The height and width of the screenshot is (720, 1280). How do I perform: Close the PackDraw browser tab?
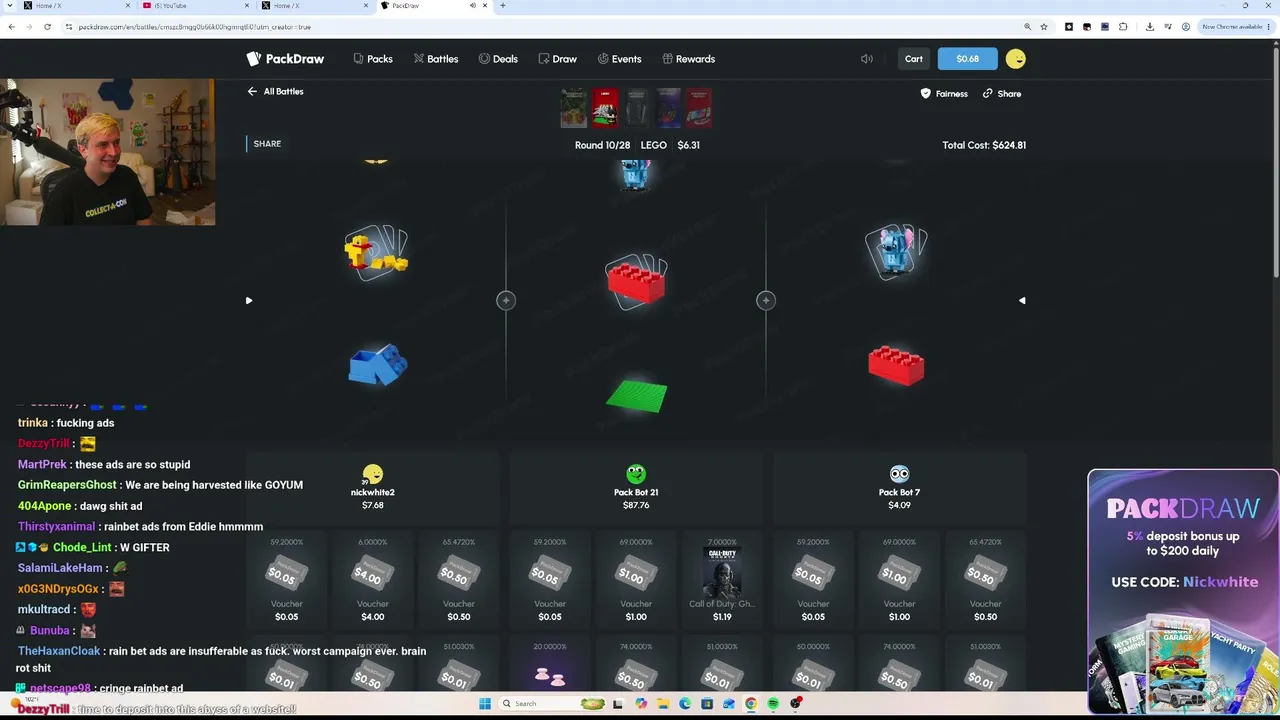coord(487,6)
